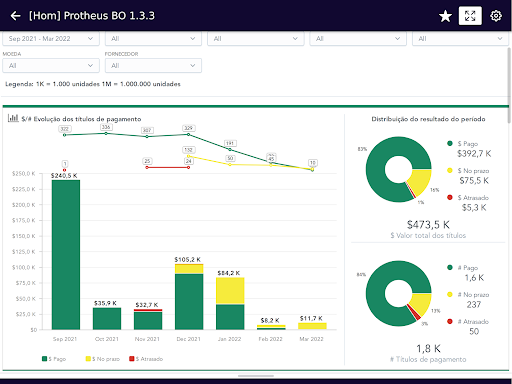The image size is (512, 384).
Task: Toggle $ No prazo series in chart legend
Action: tap(103, 359)
